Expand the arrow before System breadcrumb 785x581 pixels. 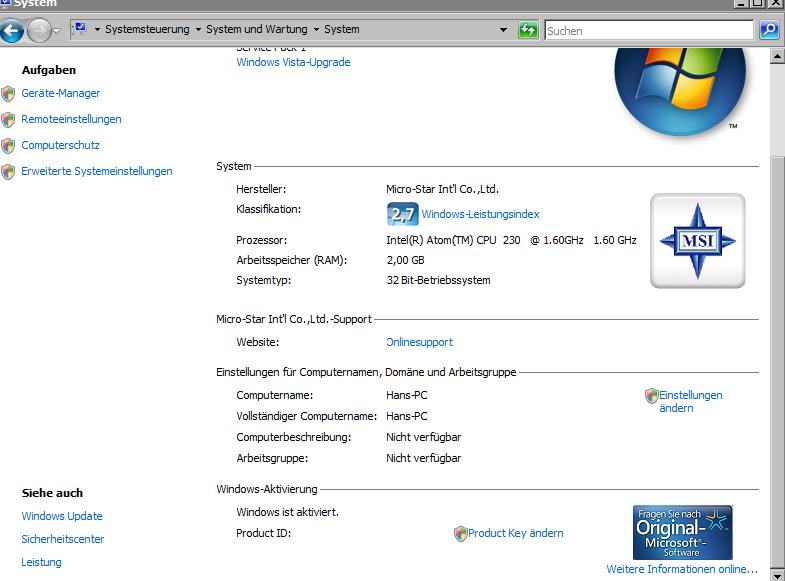coord(316,30)
